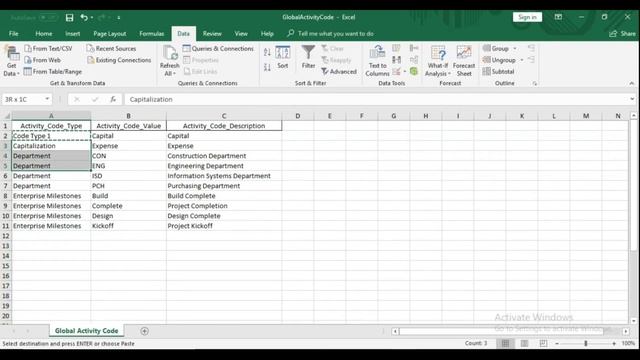Open the Refresh All dropdown
The image size is (640, 360).
[169, 61]
